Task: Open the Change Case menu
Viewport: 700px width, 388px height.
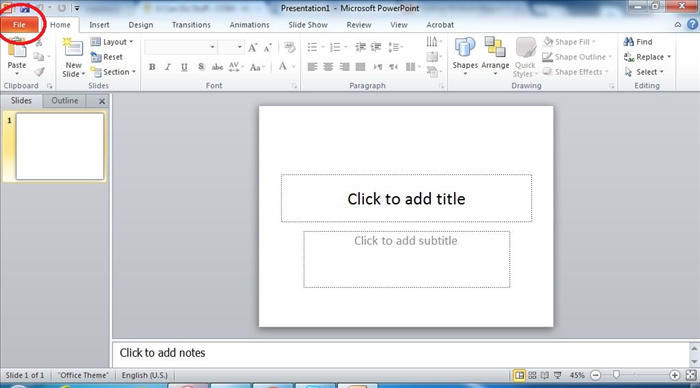Action: pyautogui.click(x=257, y=67)
